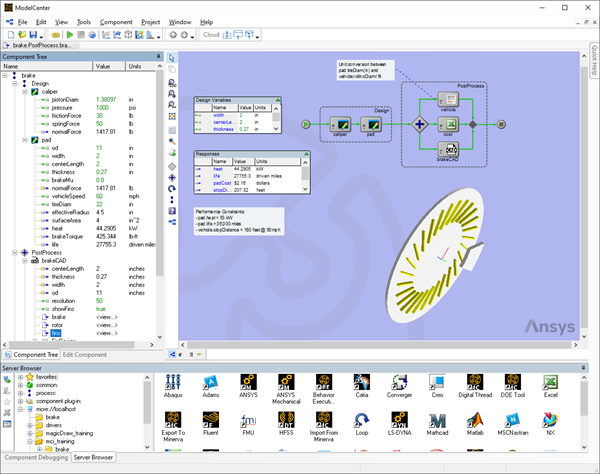600x474 pixels.
Task: Open the Component menu
Action: coord(116,21)
